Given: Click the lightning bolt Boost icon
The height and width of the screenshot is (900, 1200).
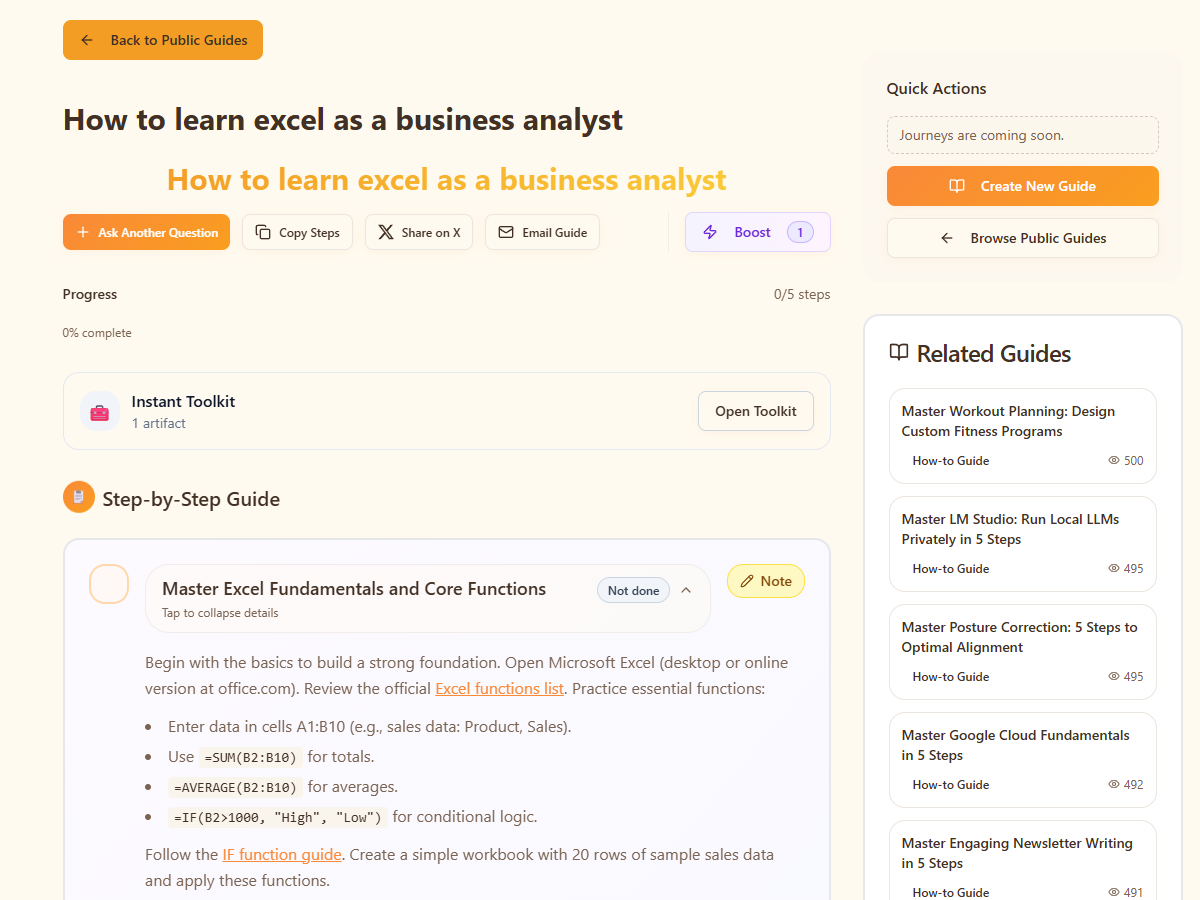Looking at the screenshot, I should (x=710, y=232).
